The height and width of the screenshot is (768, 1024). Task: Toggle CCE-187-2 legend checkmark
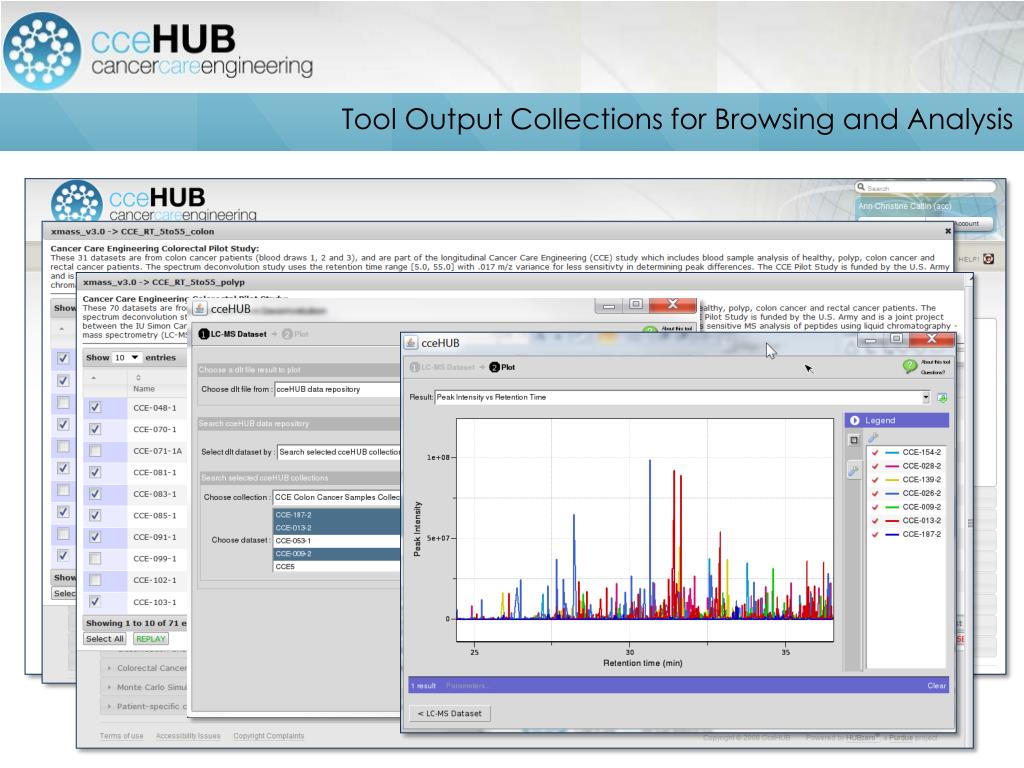tap(875, 535)
